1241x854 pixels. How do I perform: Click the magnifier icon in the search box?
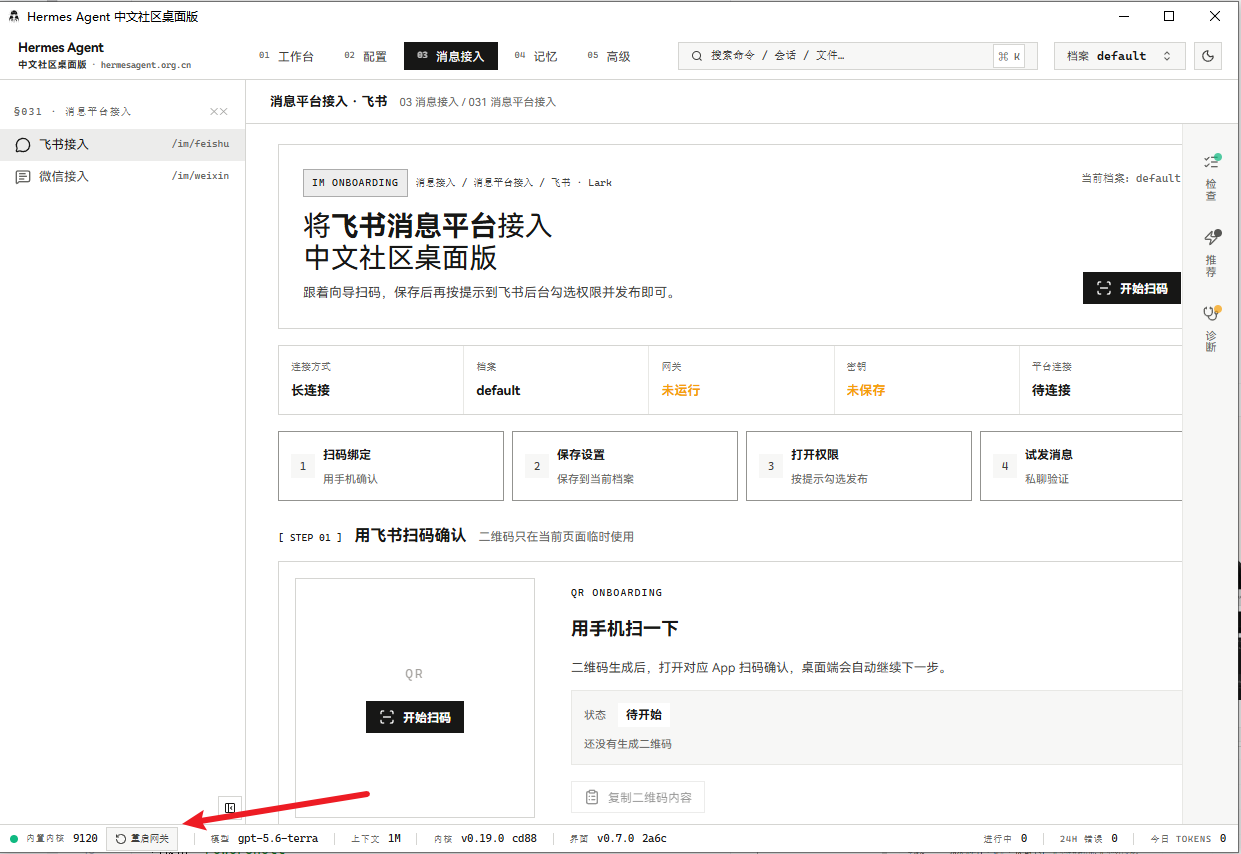point(696,56)
